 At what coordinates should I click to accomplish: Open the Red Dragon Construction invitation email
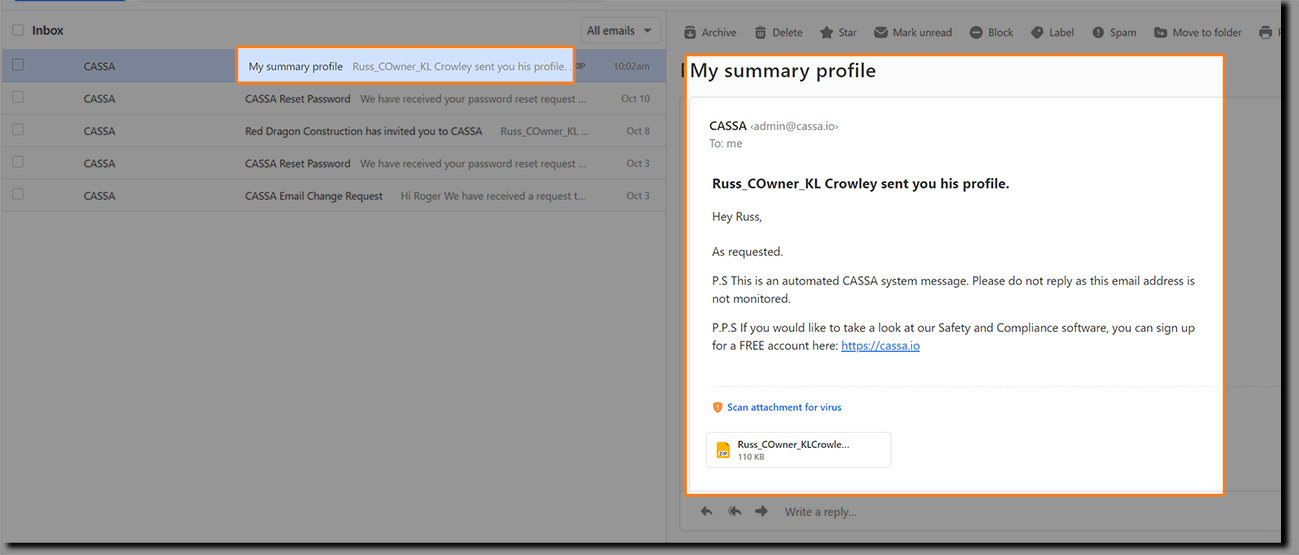pyautogui.click(x=363, y=131)
